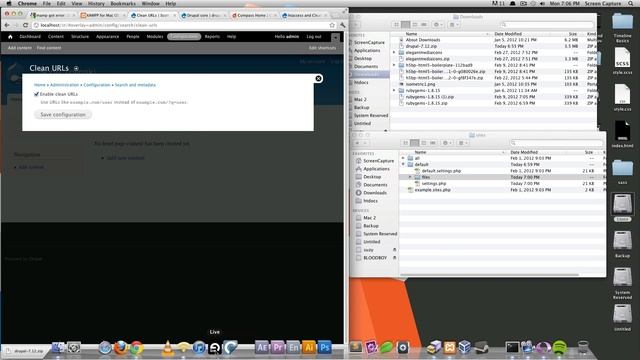
Task: Open the Structure admin menu item
Action: [x=80, y=37]
